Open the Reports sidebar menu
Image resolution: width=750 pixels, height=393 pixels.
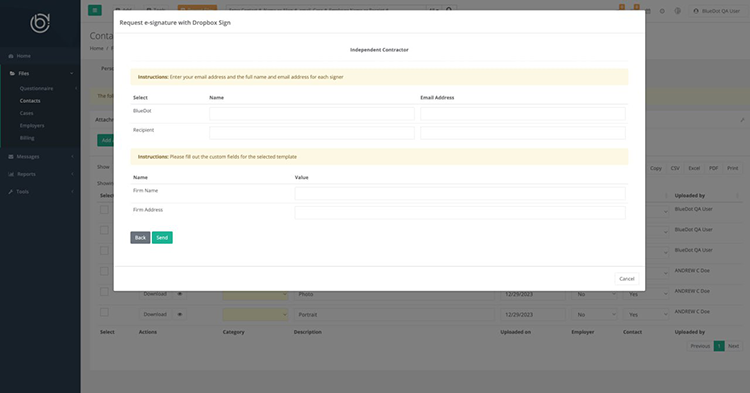point(26,174)
